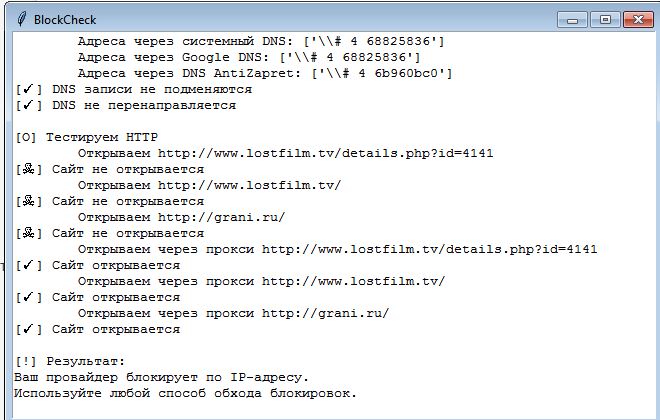Click the [!] marker before 'Результат:'

26,361
